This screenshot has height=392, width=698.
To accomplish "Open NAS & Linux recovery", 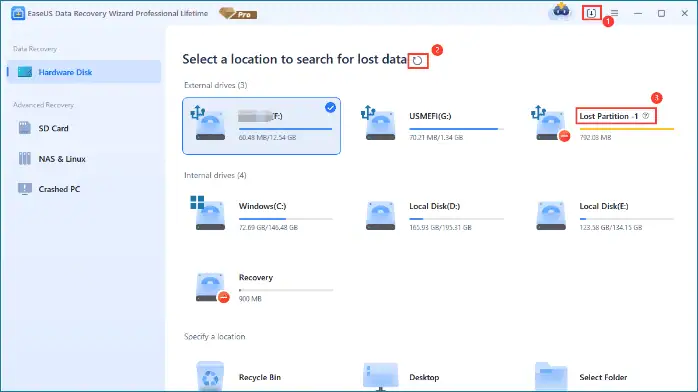I will tap(62, 159).
